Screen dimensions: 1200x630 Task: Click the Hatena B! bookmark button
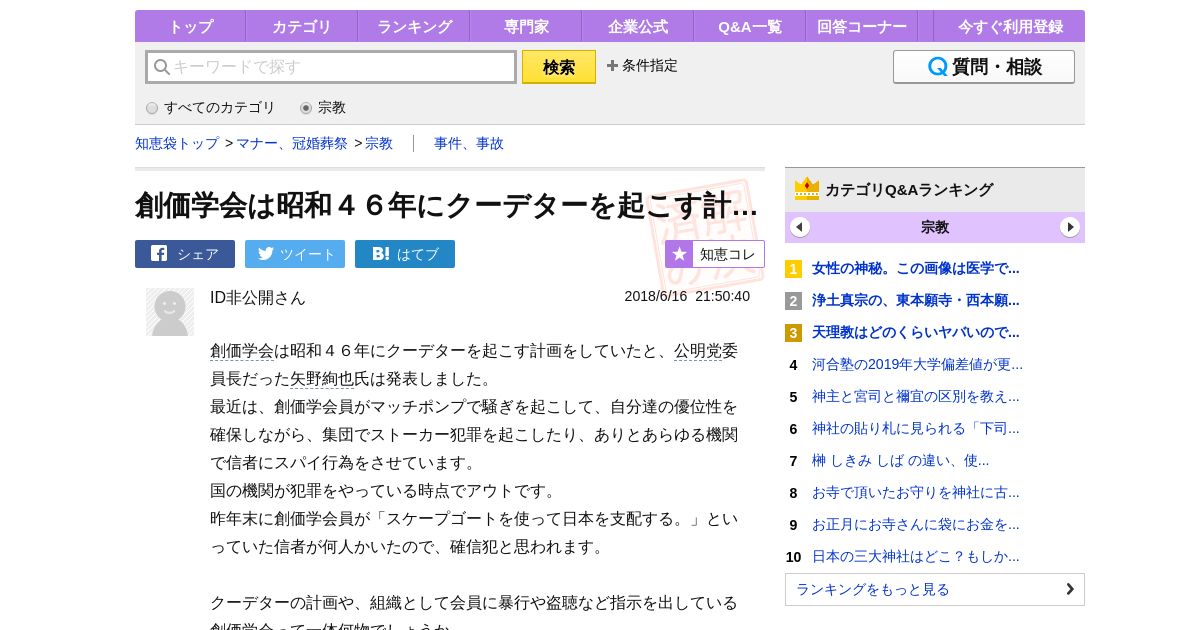pos(405,254)
